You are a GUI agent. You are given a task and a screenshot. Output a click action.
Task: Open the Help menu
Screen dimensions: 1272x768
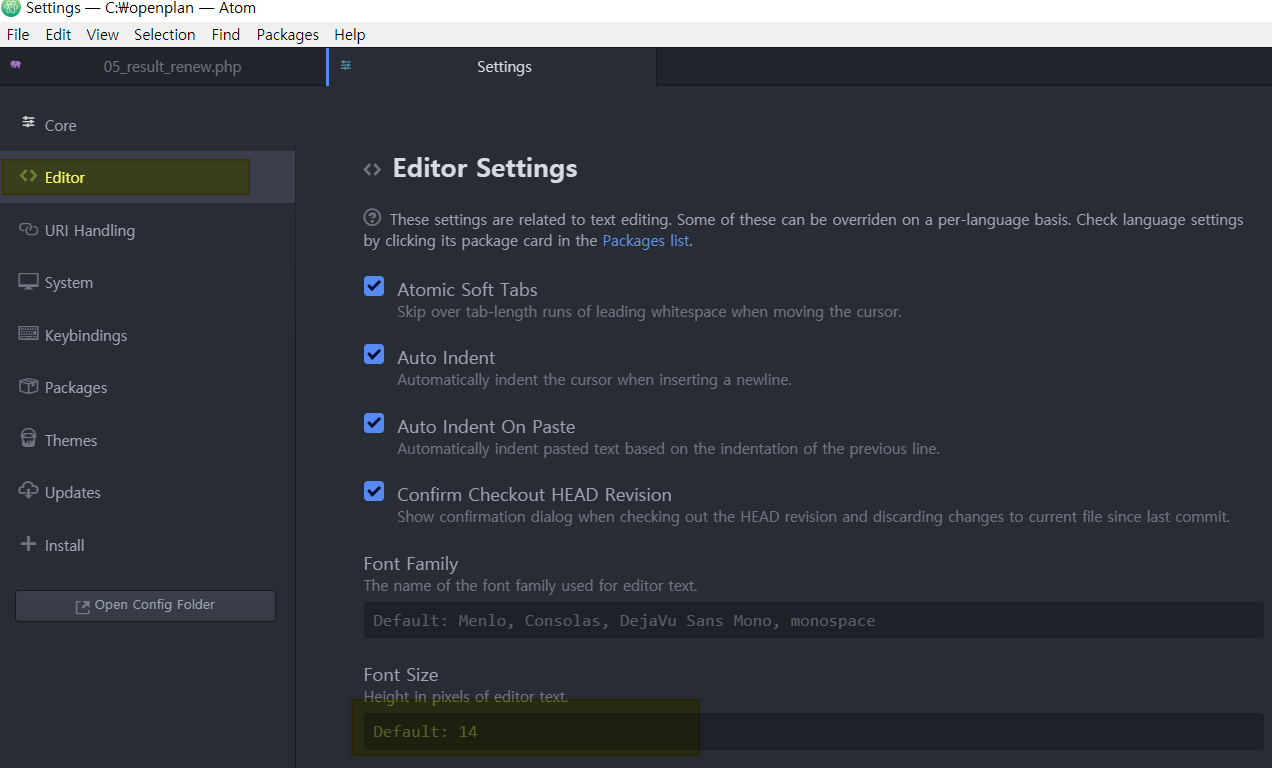[350, 34]
